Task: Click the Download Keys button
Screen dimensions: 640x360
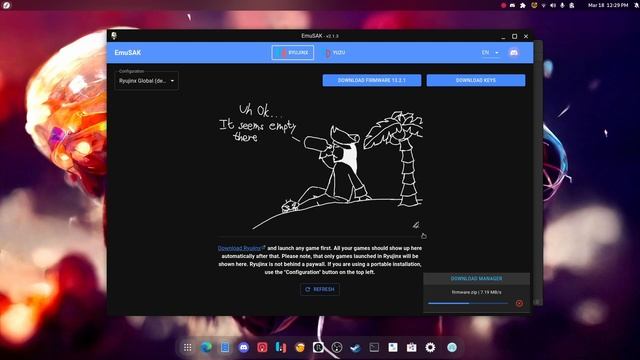Action: (x=476, y=80)
